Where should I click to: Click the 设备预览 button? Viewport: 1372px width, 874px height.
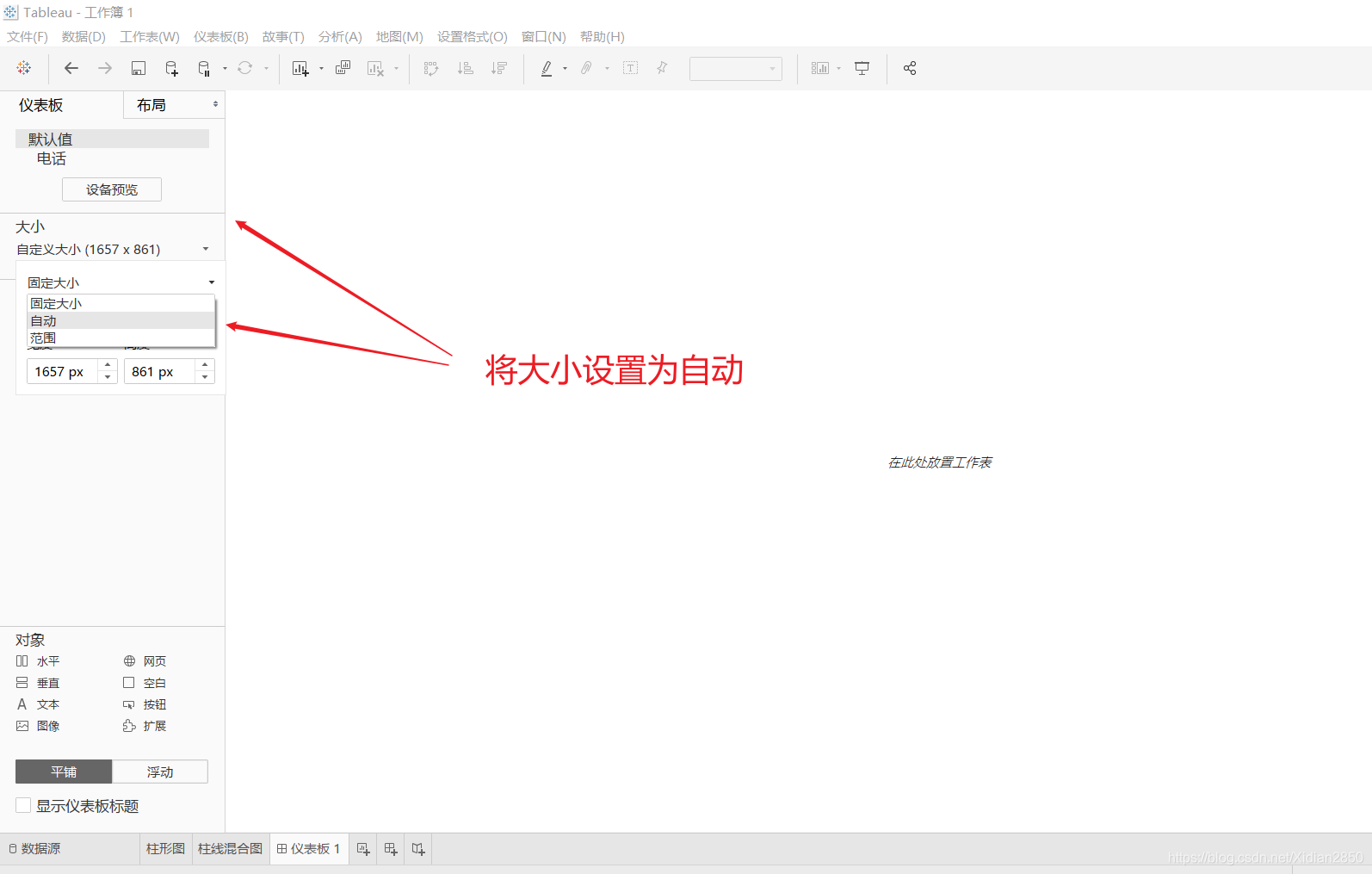112,189
